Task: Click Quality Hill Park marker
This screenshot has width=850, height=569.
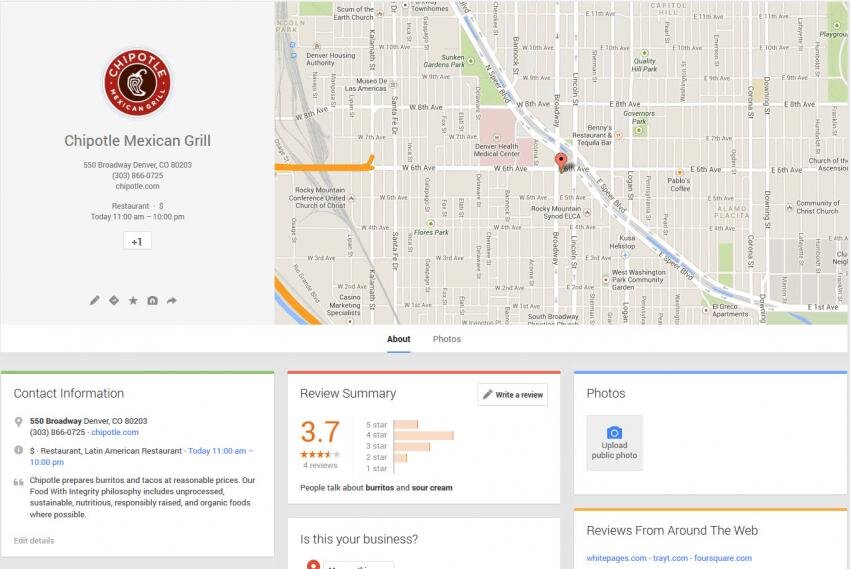Action: click(644, 53)
